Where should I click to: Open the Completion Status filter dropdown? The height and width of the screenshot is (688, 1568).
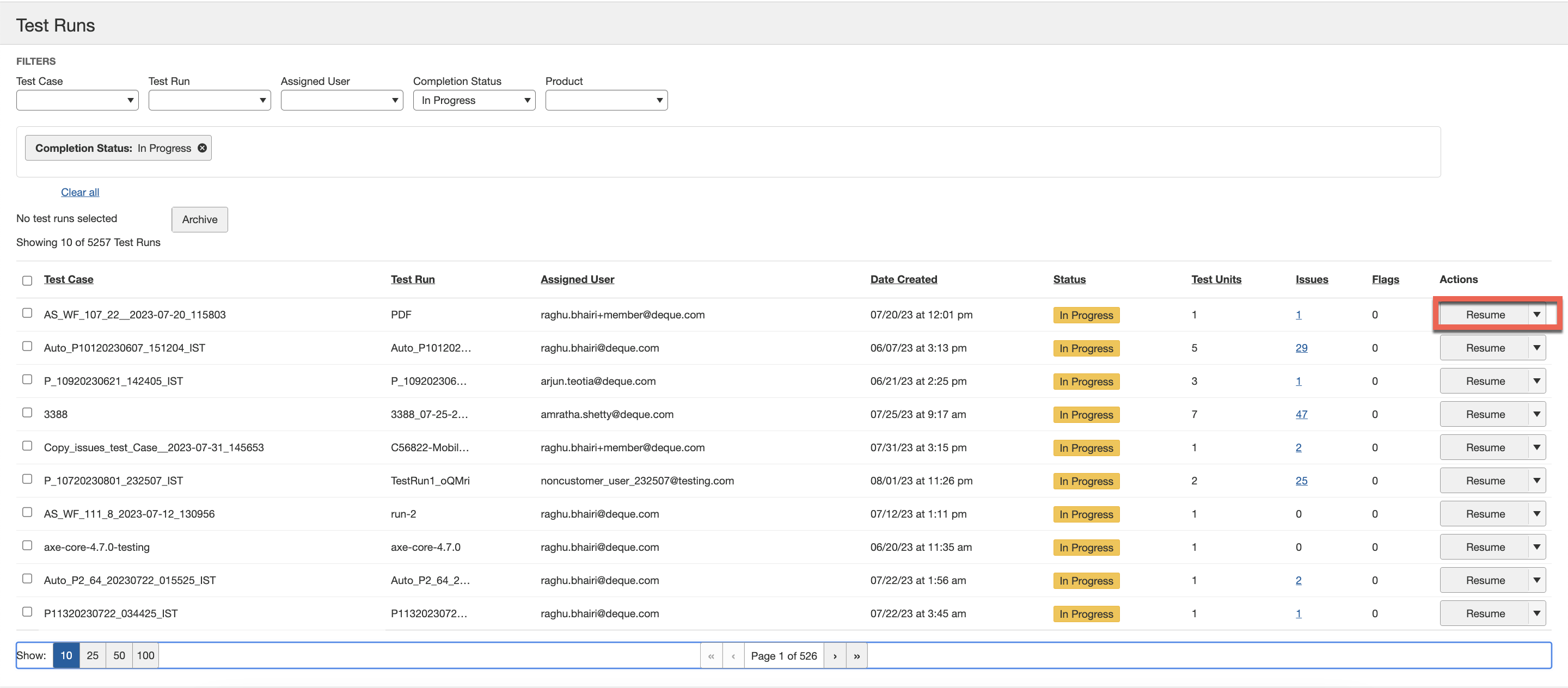point(474,100)
